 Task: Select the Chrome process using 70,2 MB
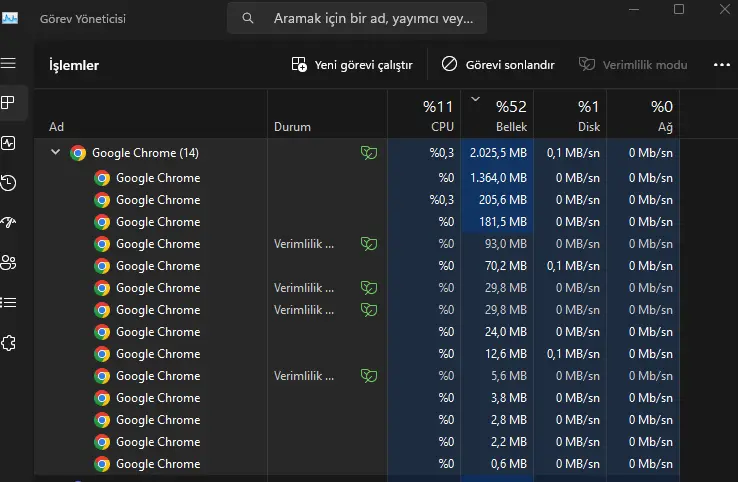click(357, 266)
